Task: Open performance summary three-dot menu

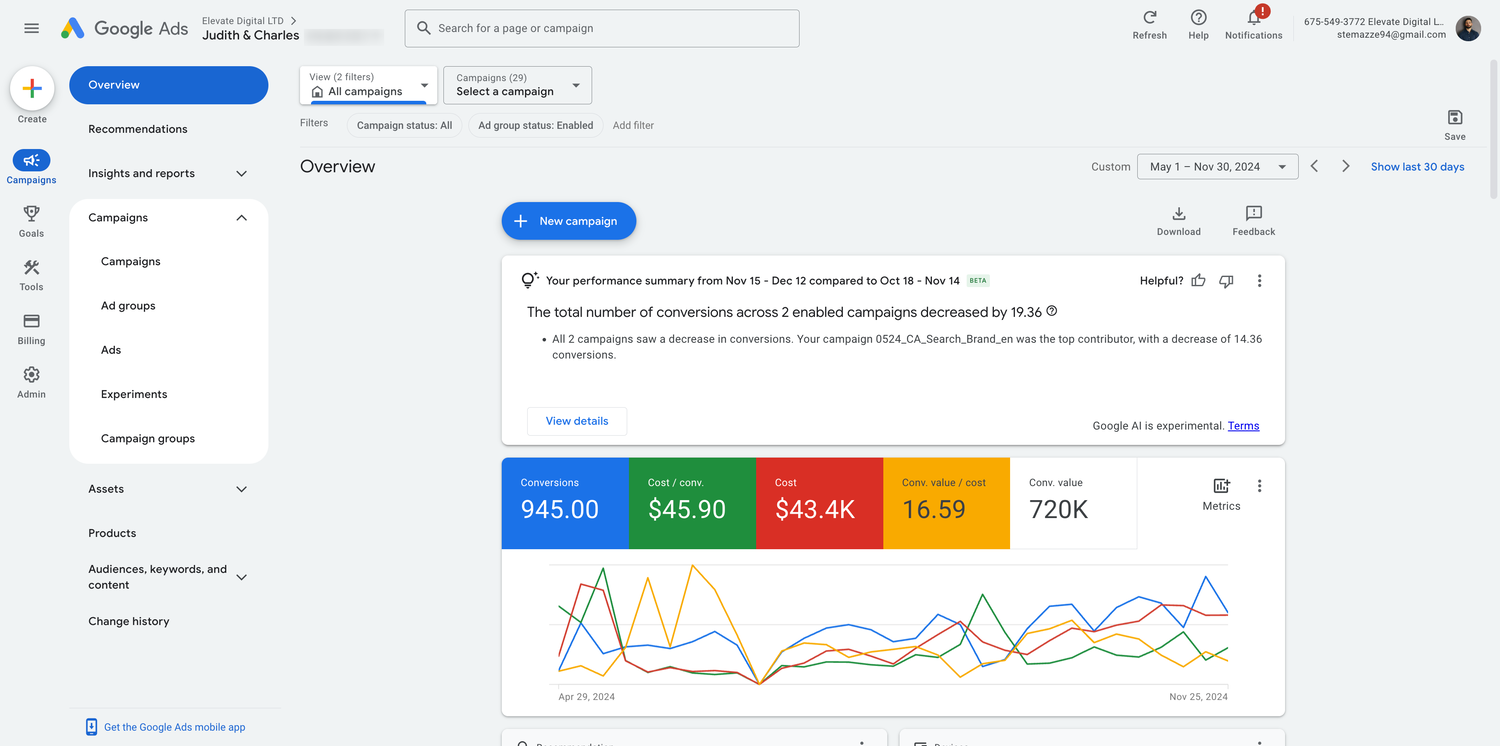Action: pyautogui.click(x=1259, y=281)
